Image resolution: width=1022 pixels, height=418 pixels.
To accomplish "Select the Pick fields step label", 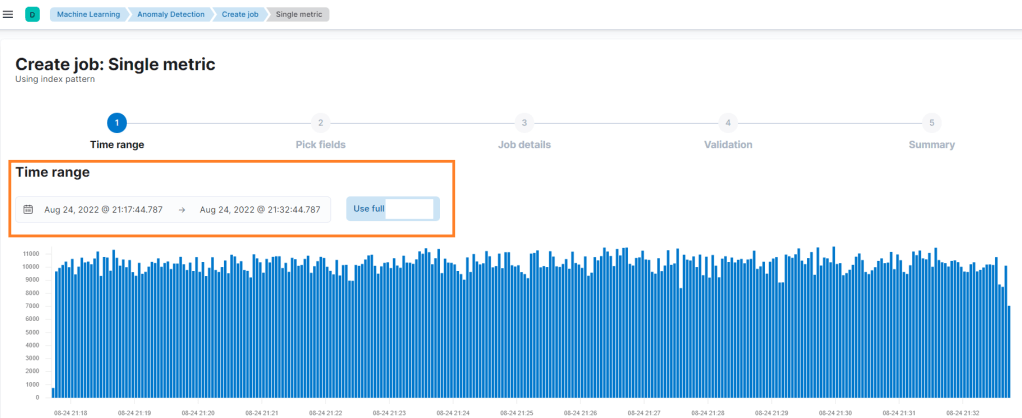I will 320,145.
